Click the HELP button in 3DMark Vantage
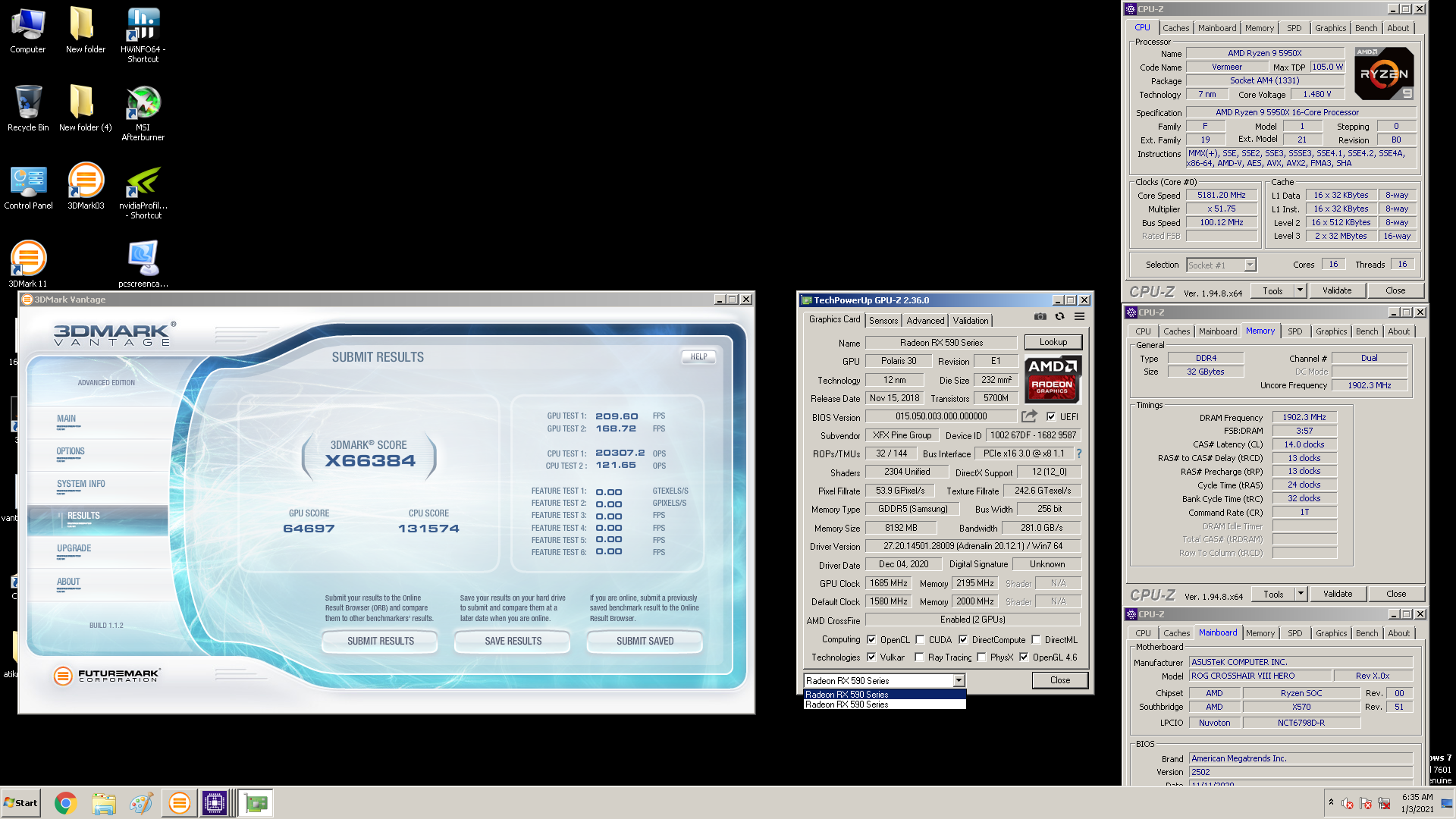This screenshot has height=819, width=1456. click(698, 356)
